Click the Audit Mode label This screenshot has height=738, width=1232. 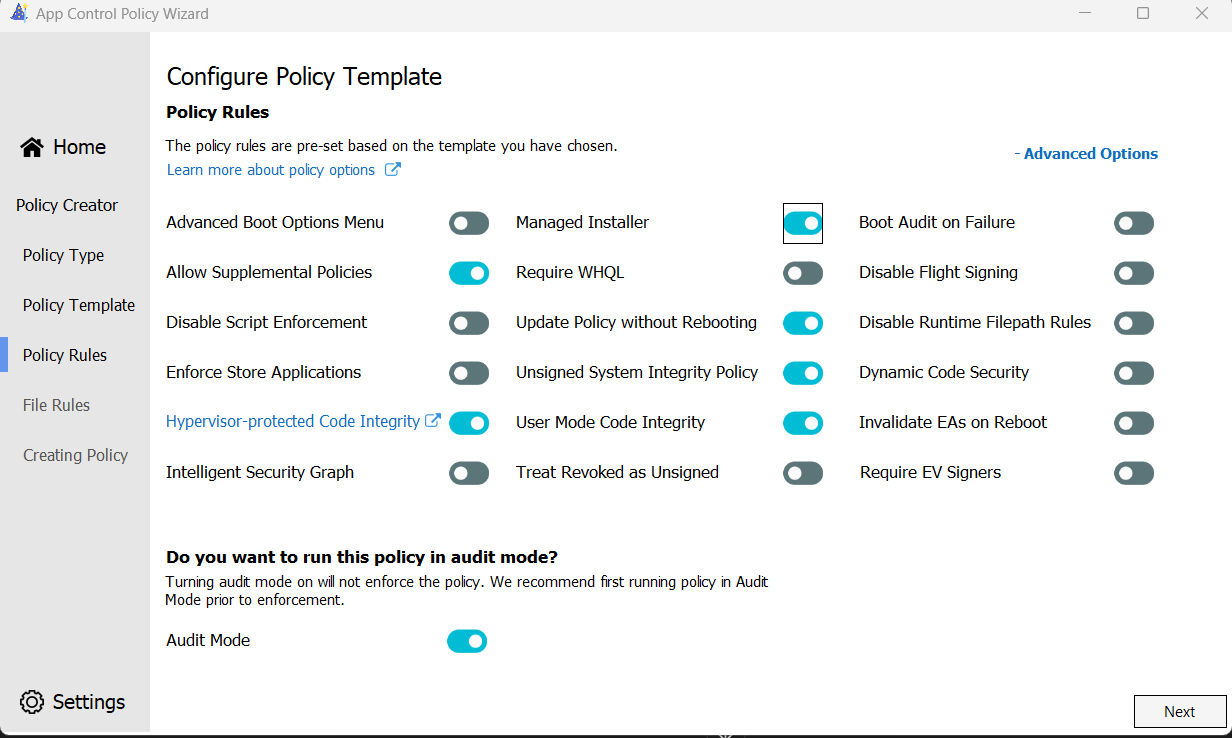pos(208,640)
